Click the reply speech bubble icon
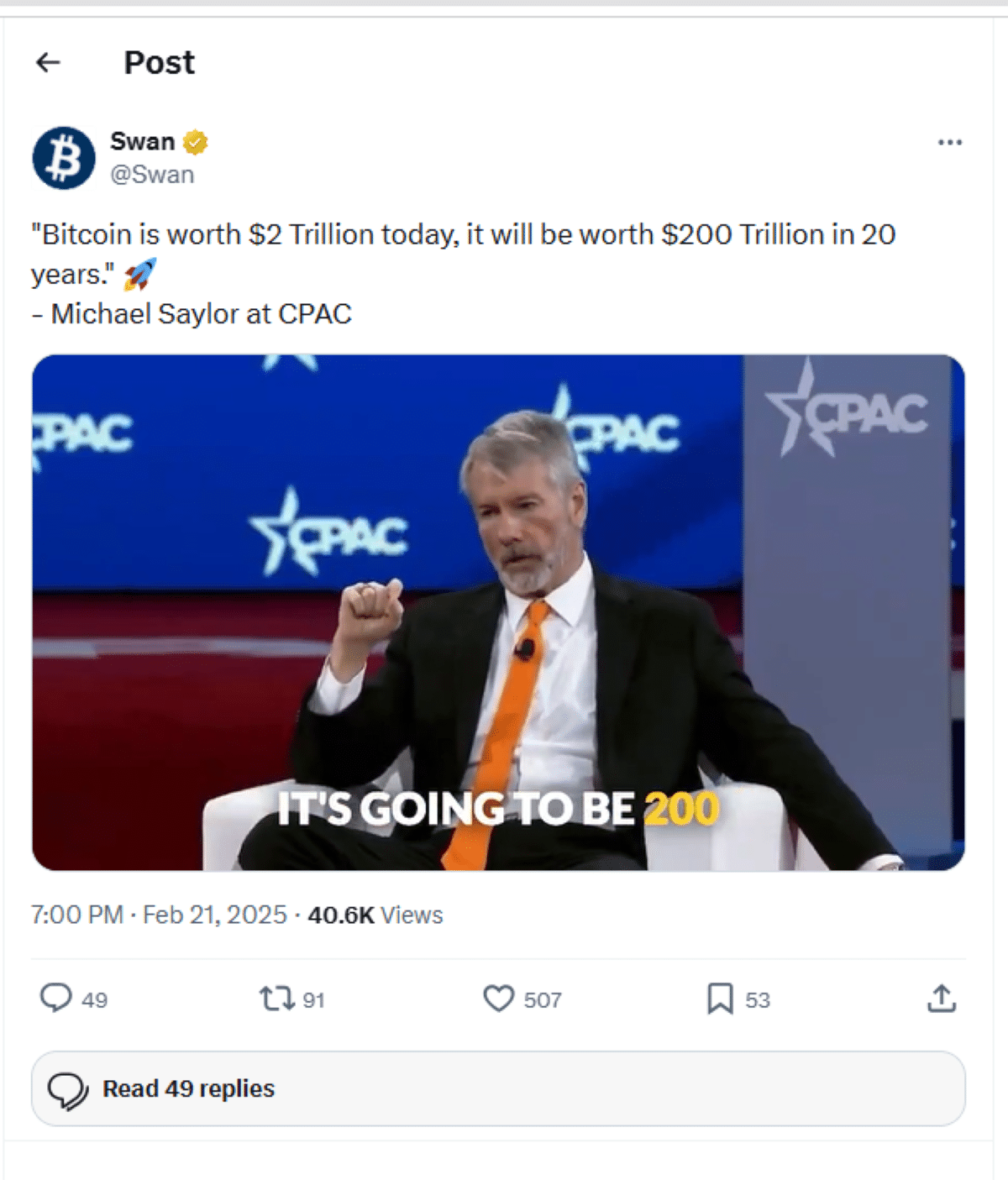This screenshot has width=1008, height=1180. [56, 998]
